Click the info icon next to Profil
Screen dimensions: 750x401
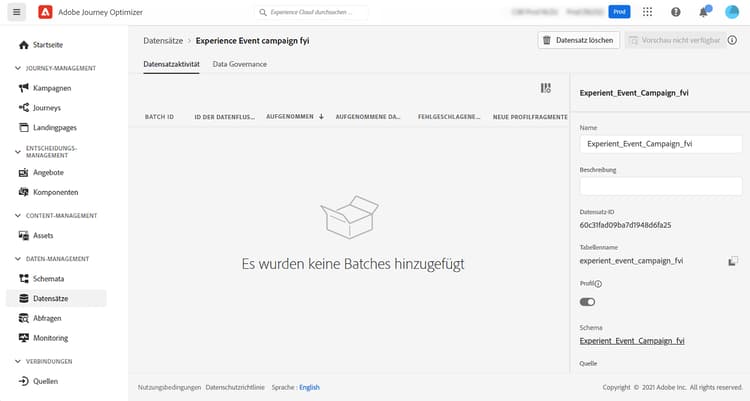[x=598, y=284]
